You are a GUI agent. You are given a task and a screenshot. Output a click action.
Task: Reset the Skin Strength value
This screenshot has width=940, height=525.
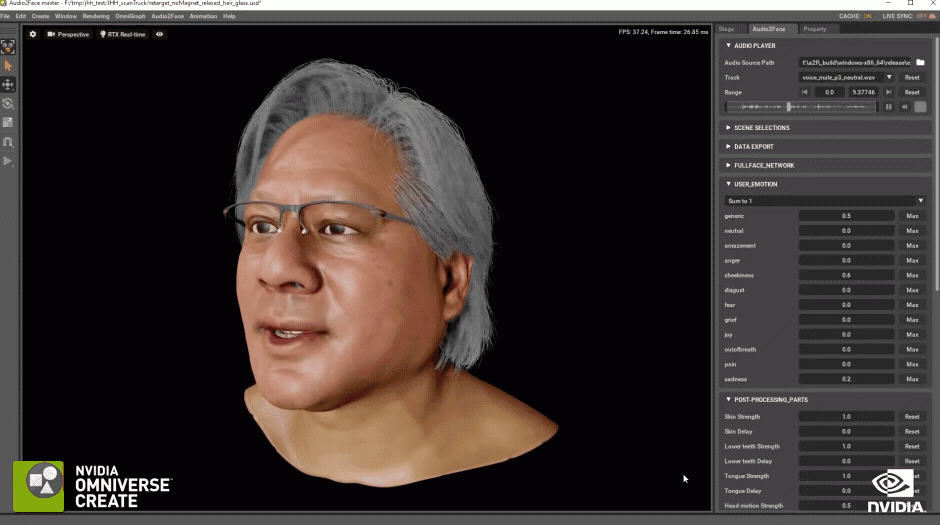point(912,417)
